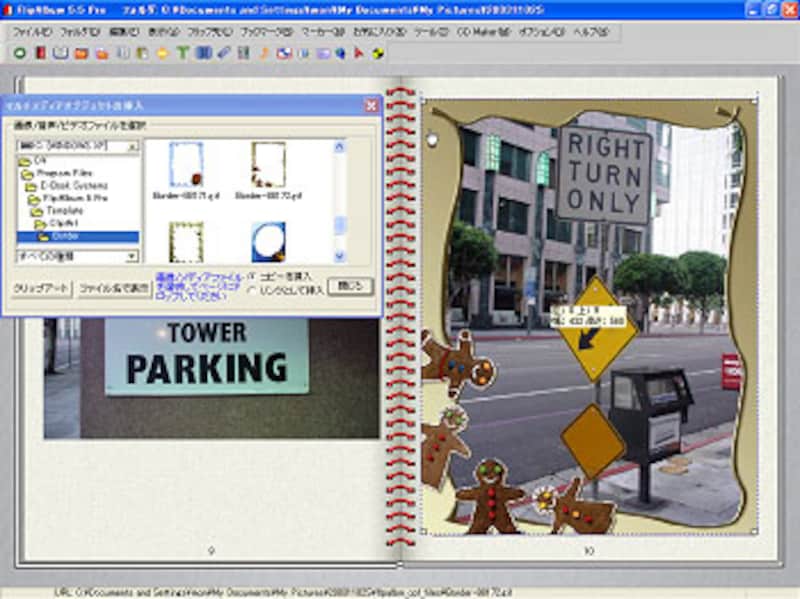Open the ファイル menu
The height and width of the screenshot is (599, 800).
31,32
